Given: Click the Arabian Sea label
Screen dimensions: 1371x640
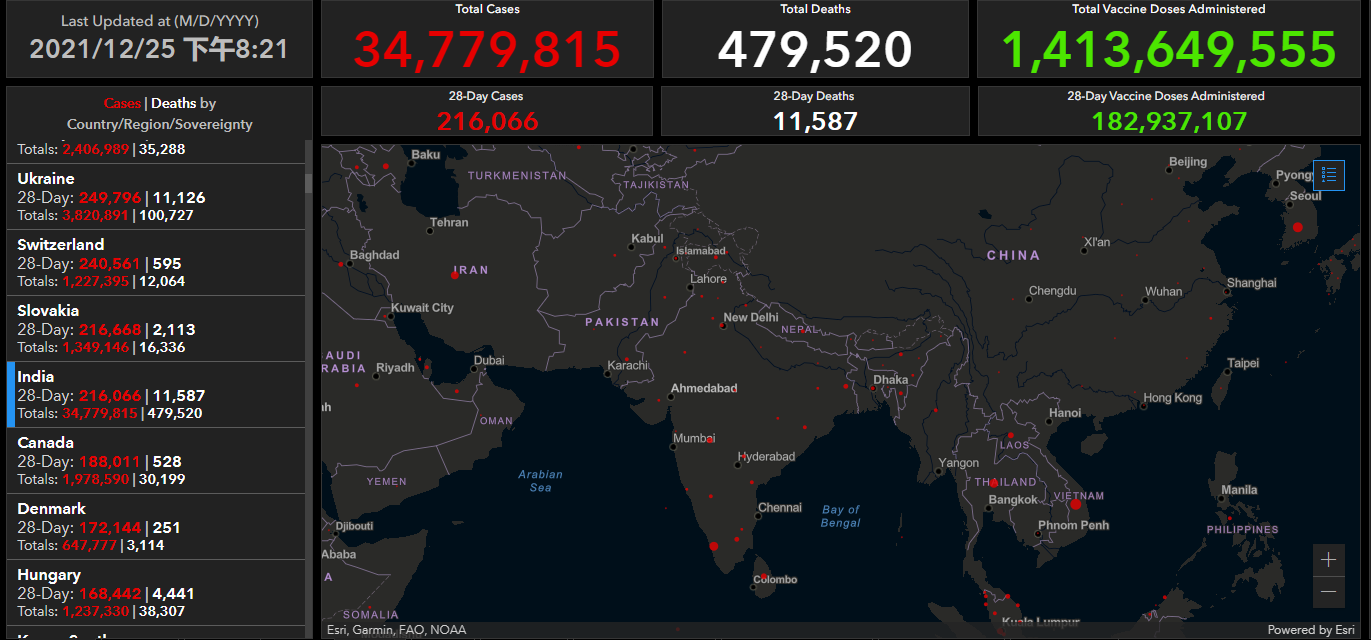Looking at the screenshot, I should [540, 481].
